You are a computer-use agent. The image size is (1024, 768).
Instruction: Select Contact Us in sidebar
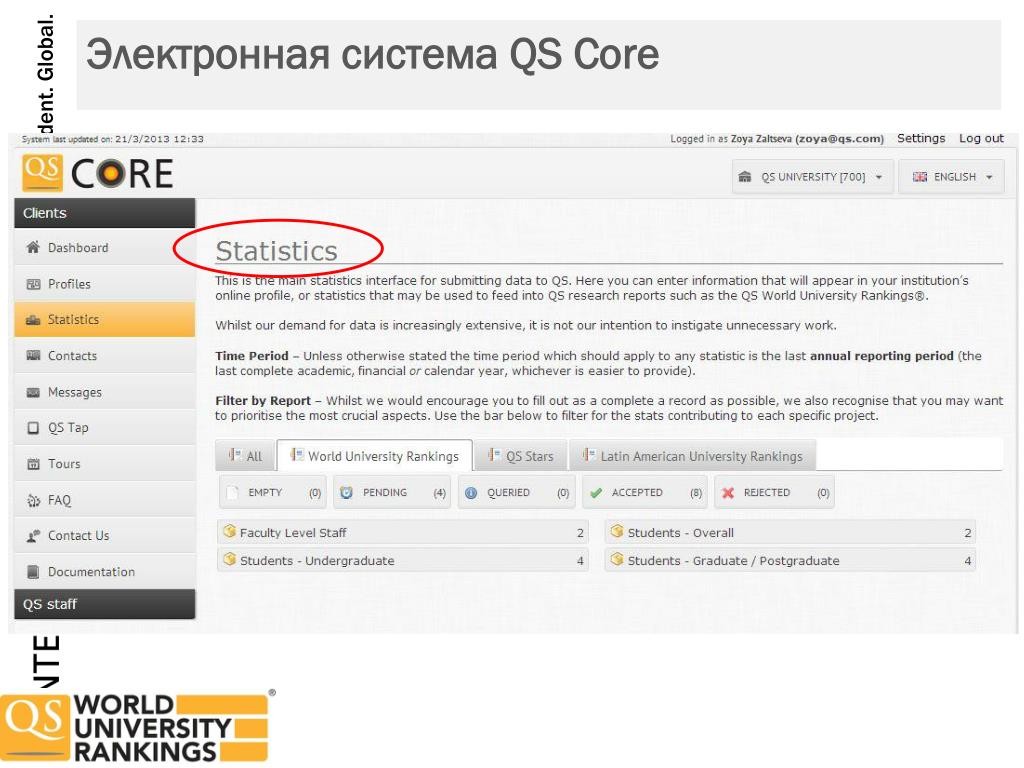click(x=104, y=536)
